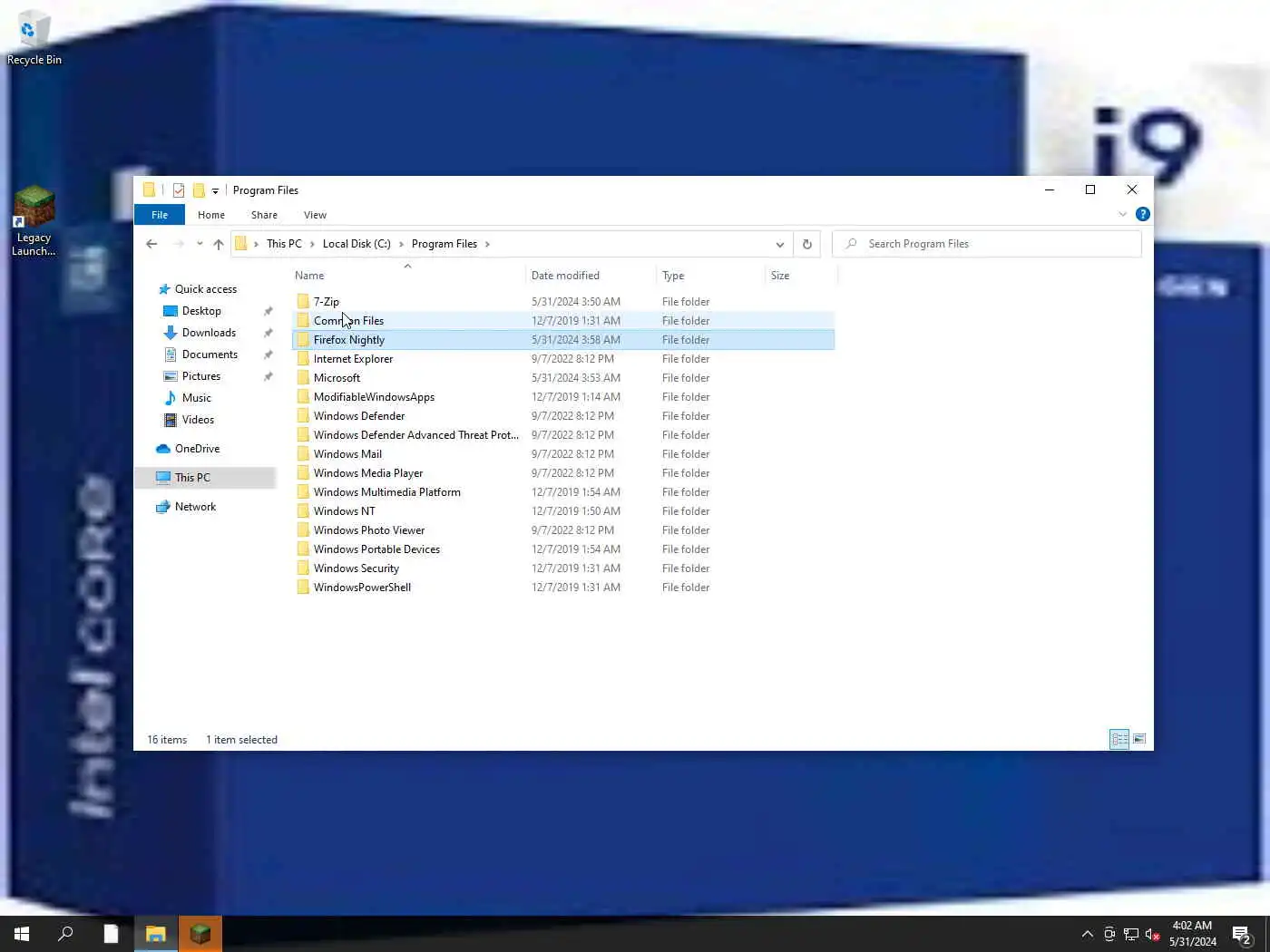The width and height of the screenshot is (1270, 952).
Task: Select the Windows Photo Viewer folder
Action: [x=563, y=530]
